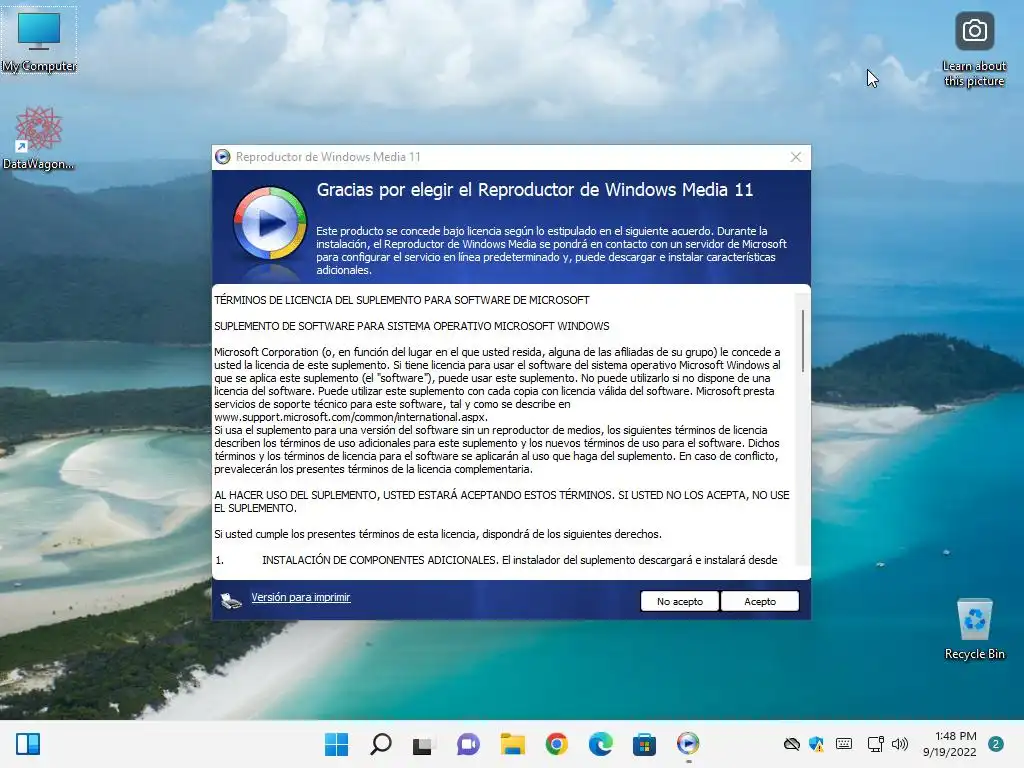Click the large Windows Media Player logo
The width and height of the screenshot is (1024, 768).
point(270,224)
